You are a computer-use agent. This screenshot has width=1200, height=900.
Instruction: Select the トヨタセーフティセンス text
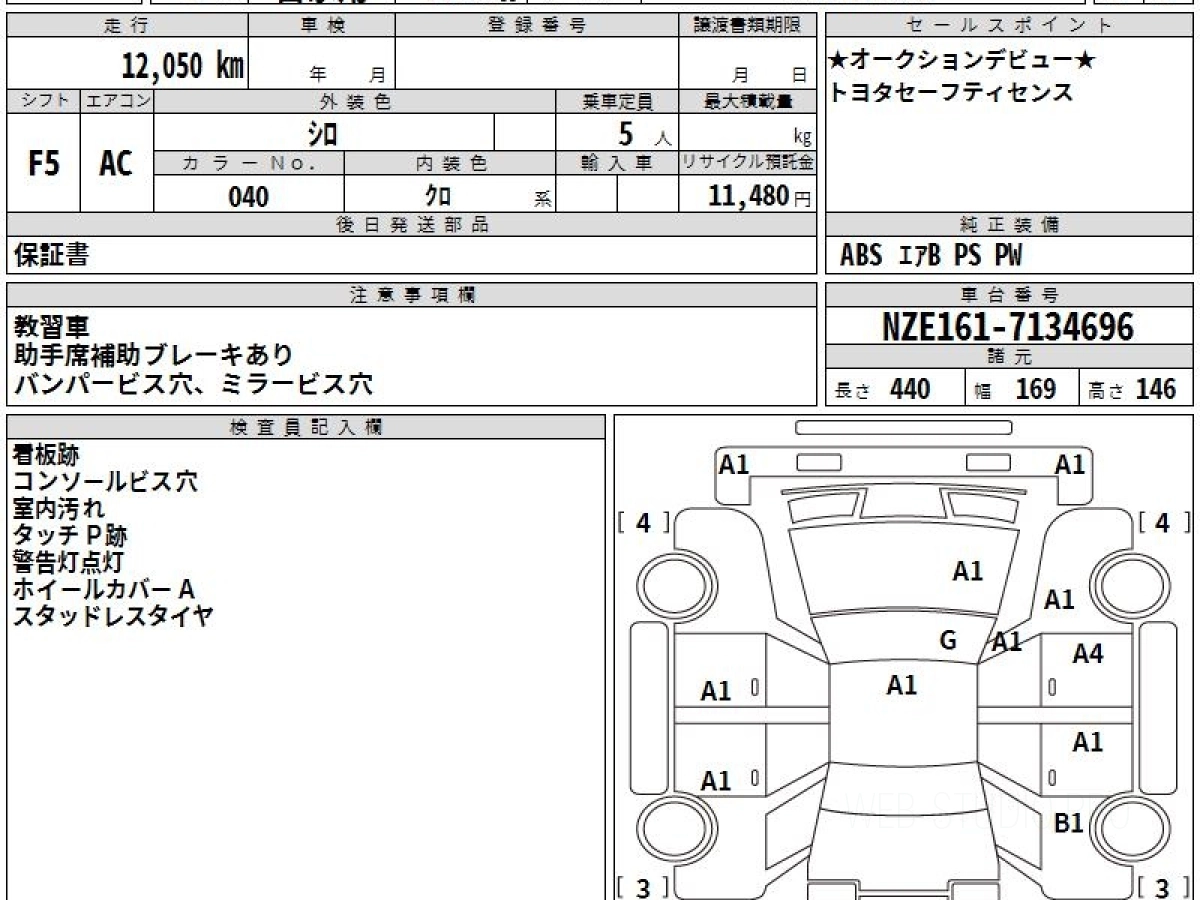click(951, 93)
